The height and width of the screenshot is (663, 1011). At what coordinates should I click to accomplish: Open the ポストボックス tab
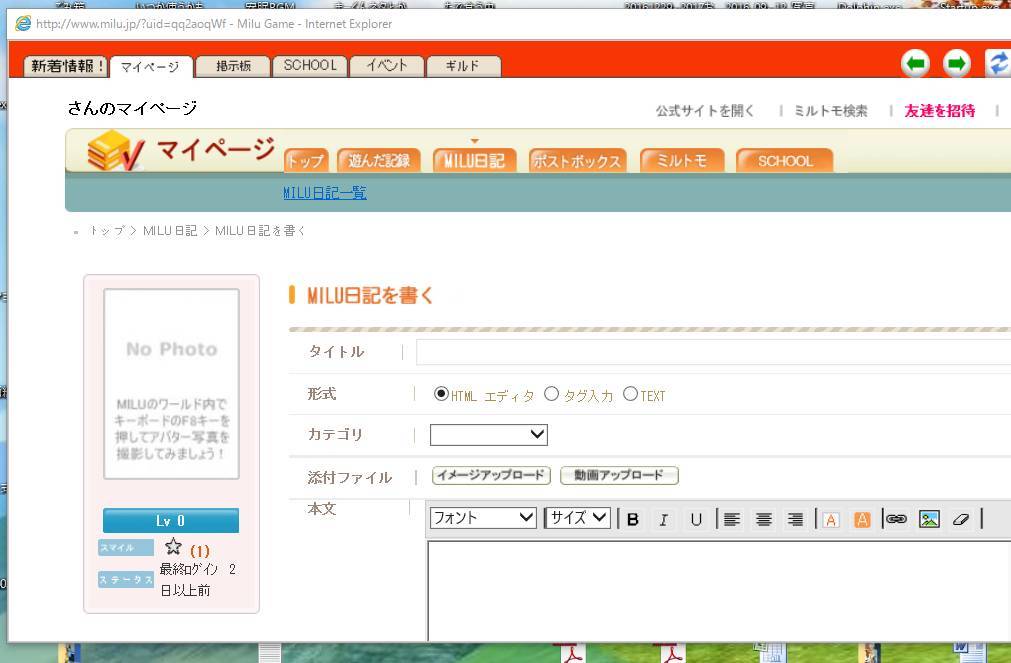(x=577, y=161)
